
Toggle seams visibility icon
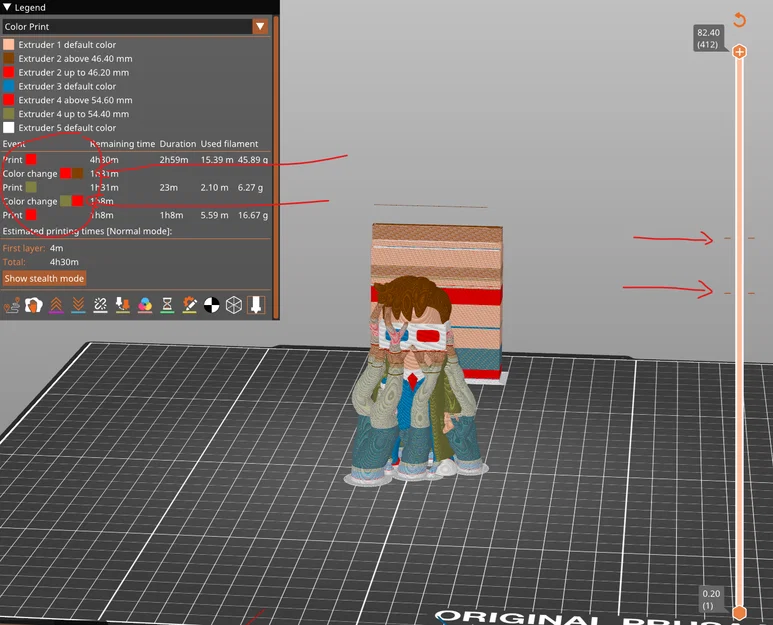click(101, 305)
